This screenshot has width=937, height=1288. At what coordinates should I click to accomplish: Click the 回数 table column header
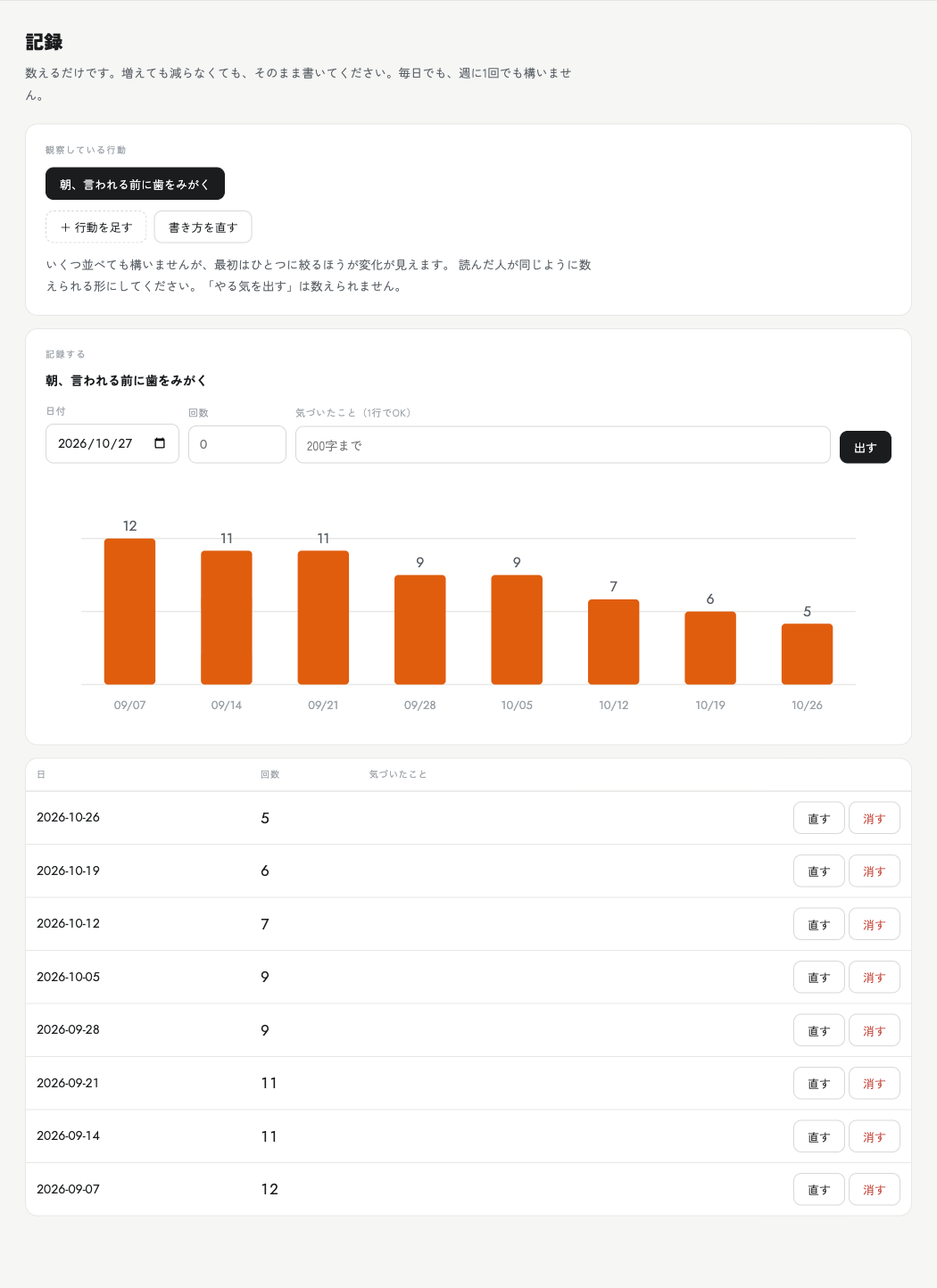[269, 774]
